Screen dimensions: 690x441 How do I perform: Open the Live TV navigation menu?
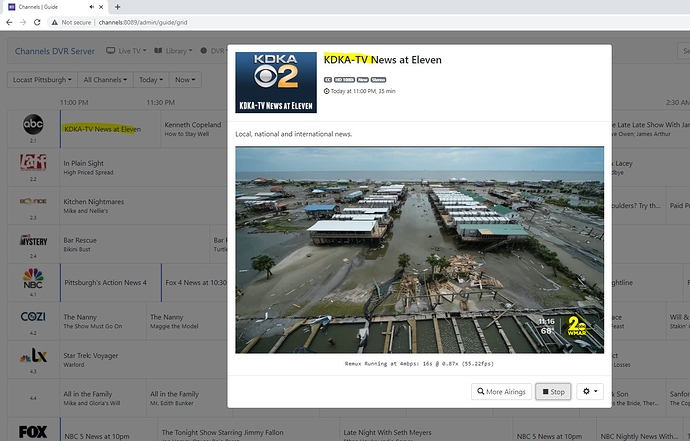pyautogui.click(x=128, y=50)
